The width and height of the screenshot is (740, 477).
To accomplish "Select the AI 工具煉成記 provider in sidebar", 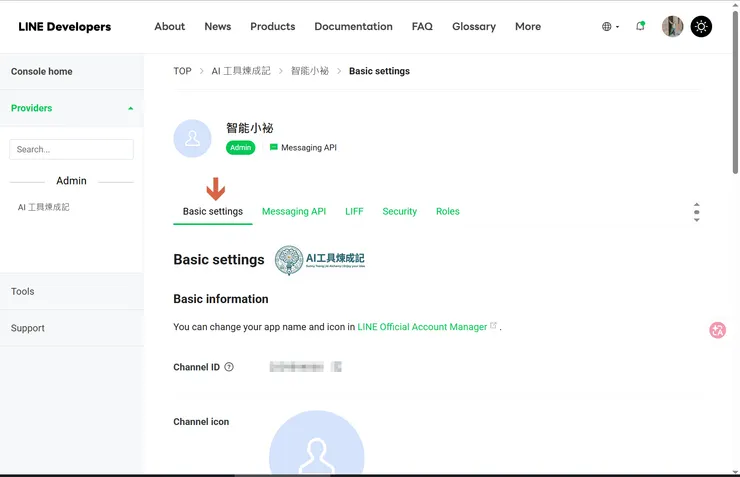I will (43, 207).
